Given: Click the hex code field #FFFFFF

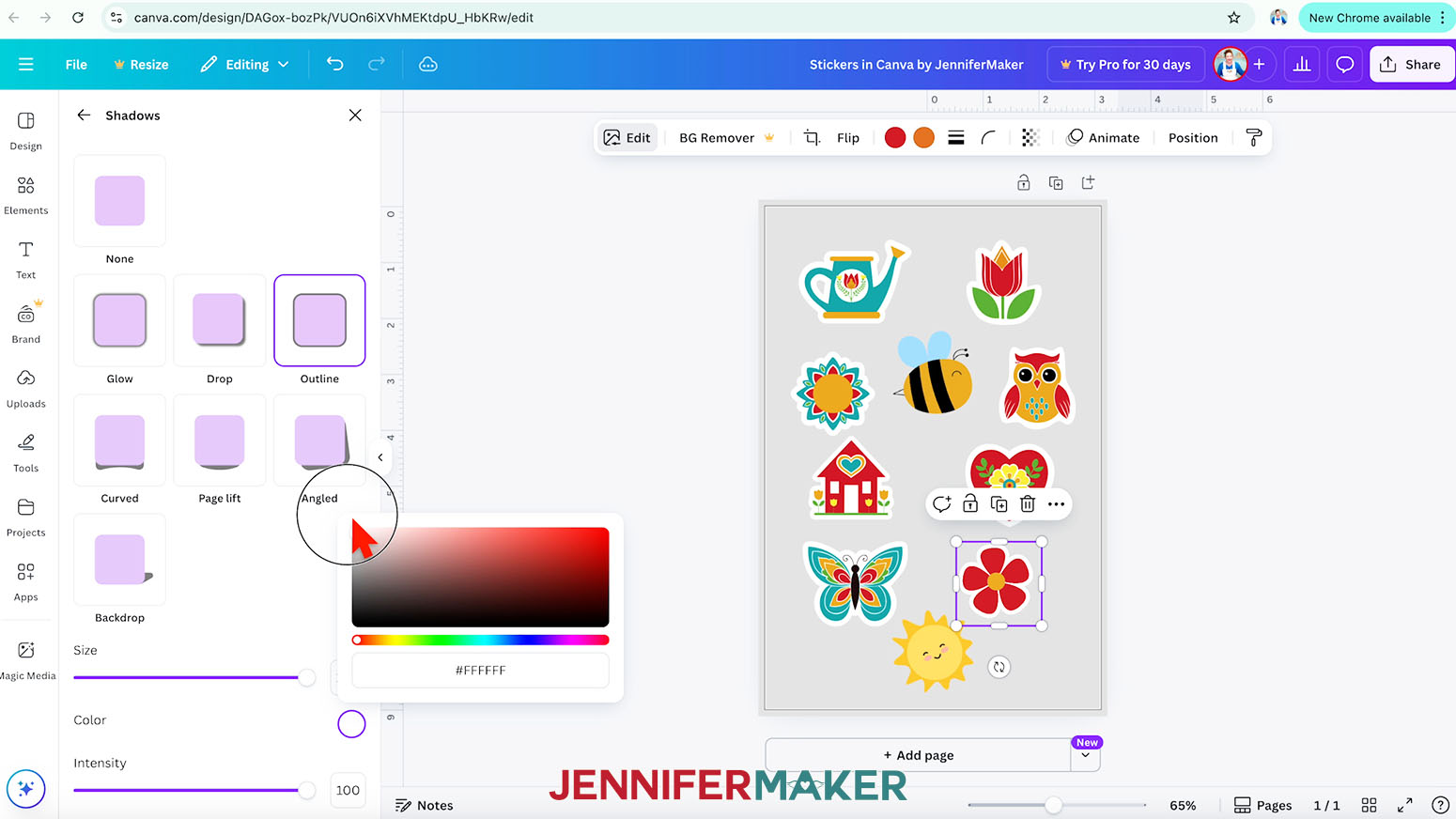Looking at the screenshot, I should coord(480,670).
